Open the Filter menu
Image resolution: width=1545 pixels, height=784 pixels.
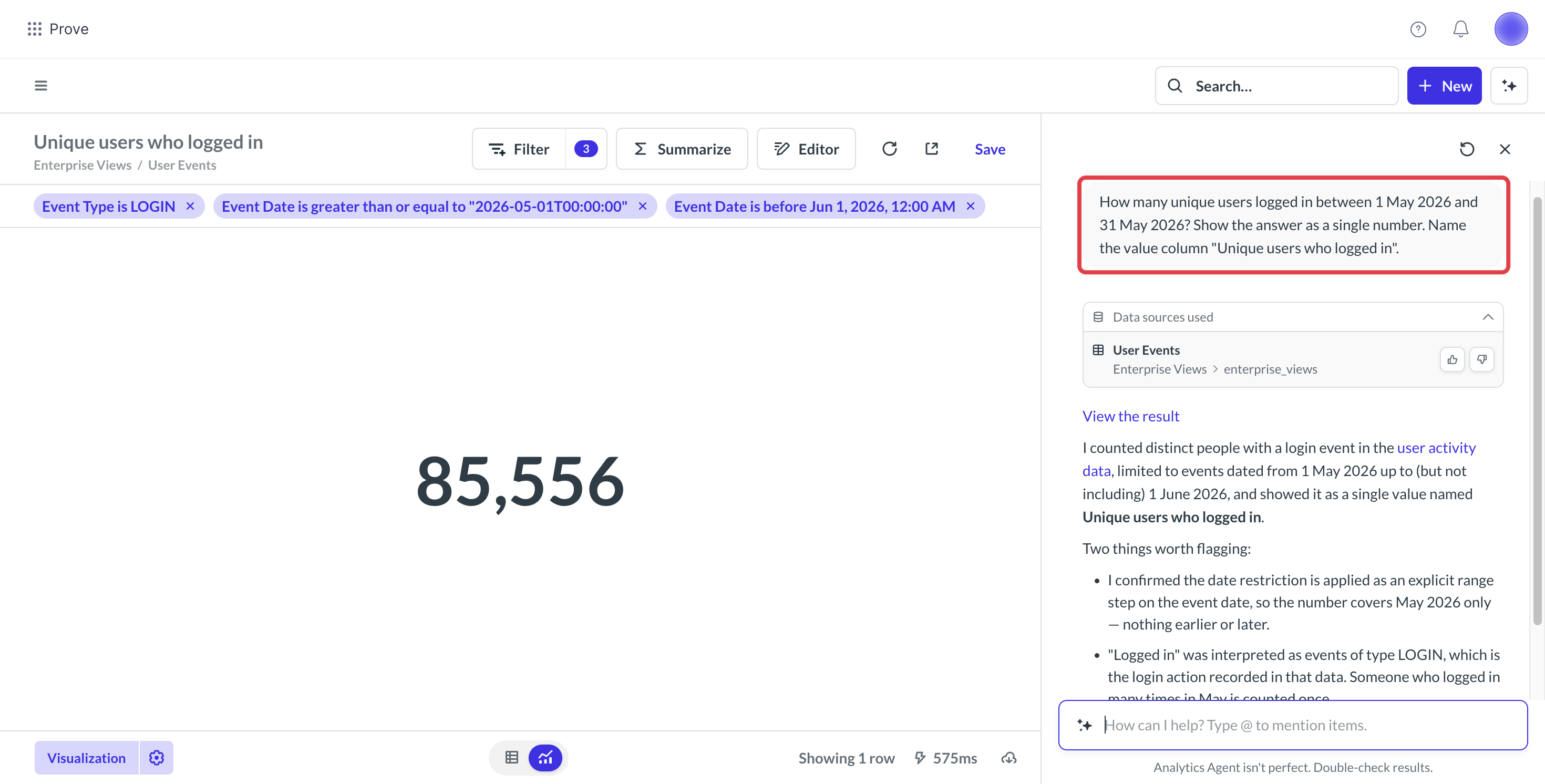pyautogui.click(x=519, y=149)
